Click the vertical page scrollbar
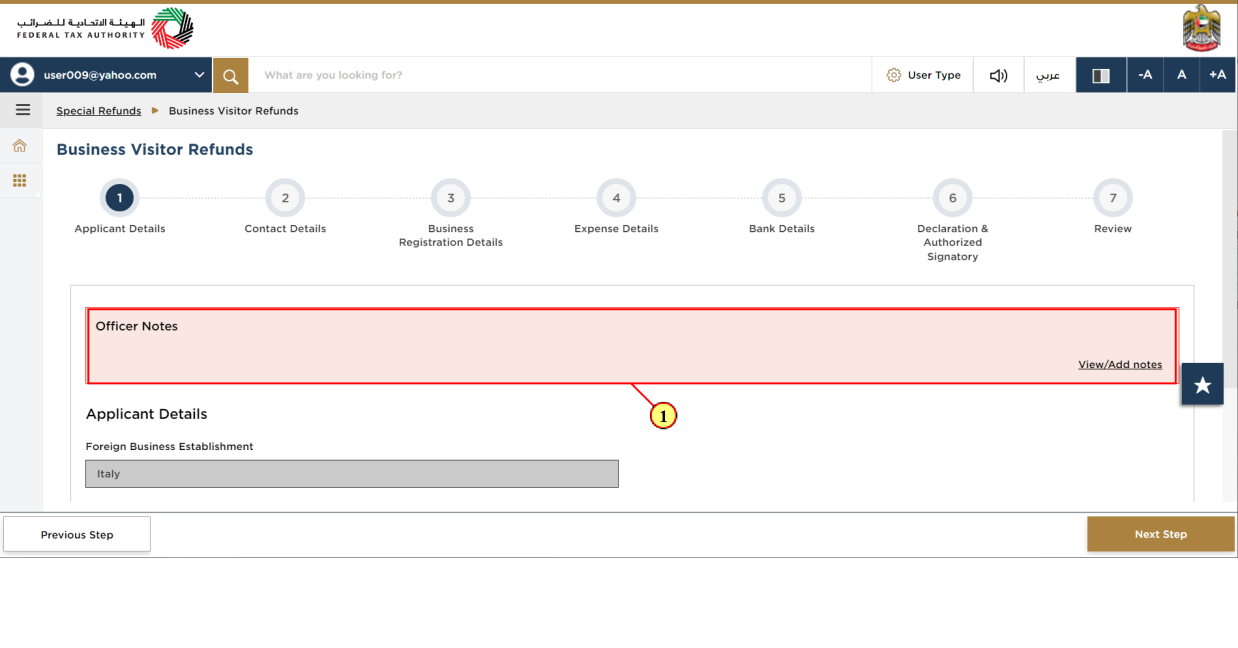Image resolution: width=1238 pixels, height=648 pixels. pyautogui.click(x=1230, y=260)
